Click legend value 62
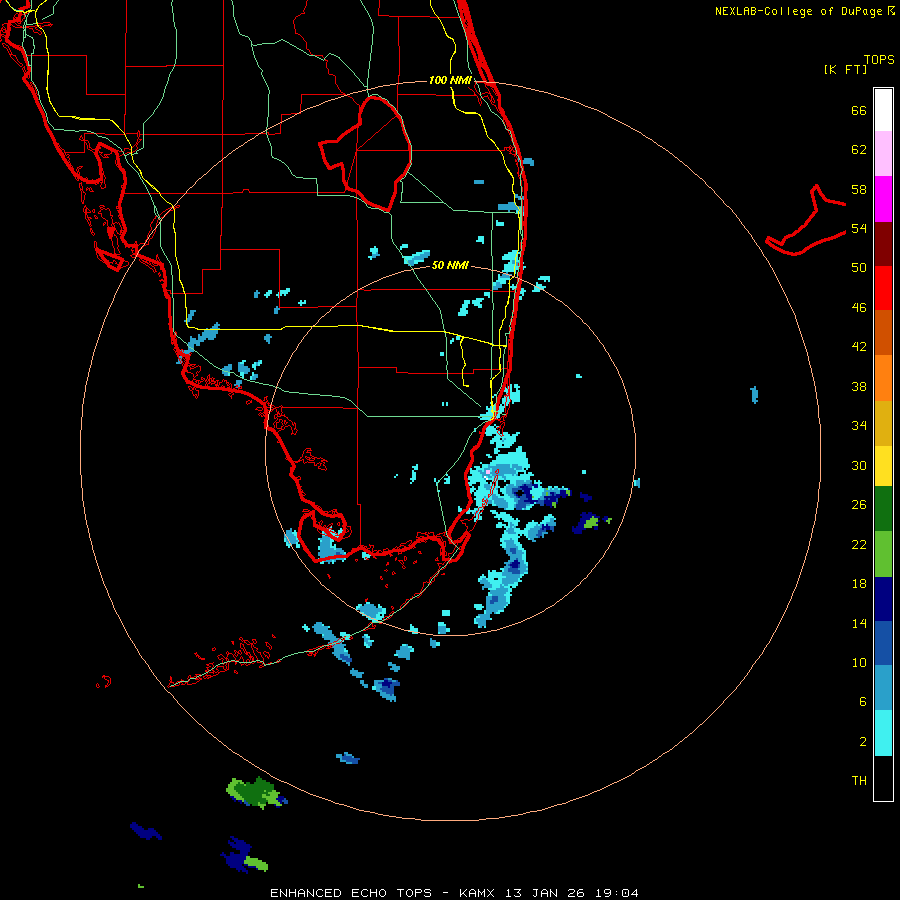900x900 pixels. (x=859, y=150)
